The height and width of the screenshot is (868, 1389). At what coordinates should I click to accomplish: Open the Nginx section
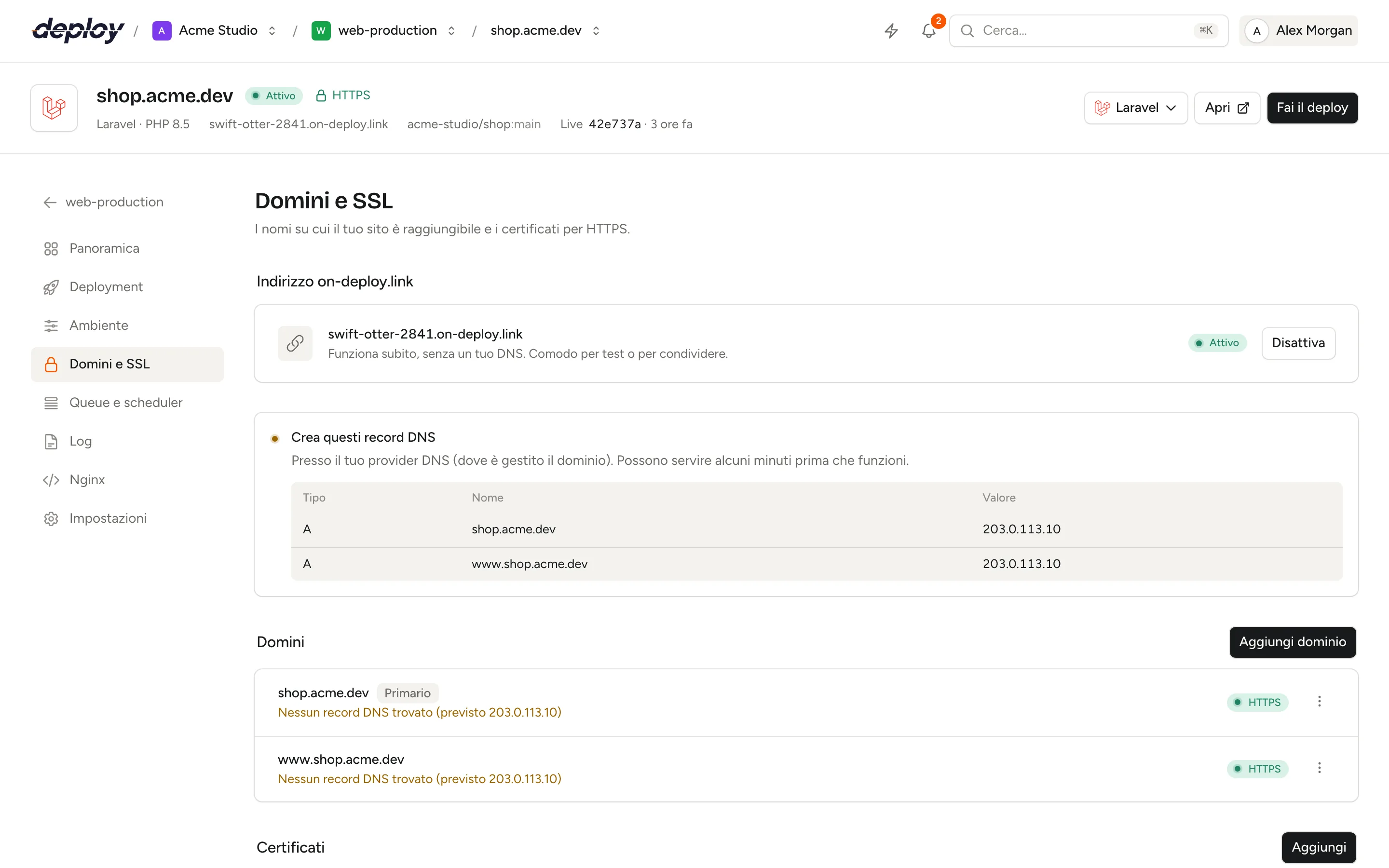(x=127, y=480)
